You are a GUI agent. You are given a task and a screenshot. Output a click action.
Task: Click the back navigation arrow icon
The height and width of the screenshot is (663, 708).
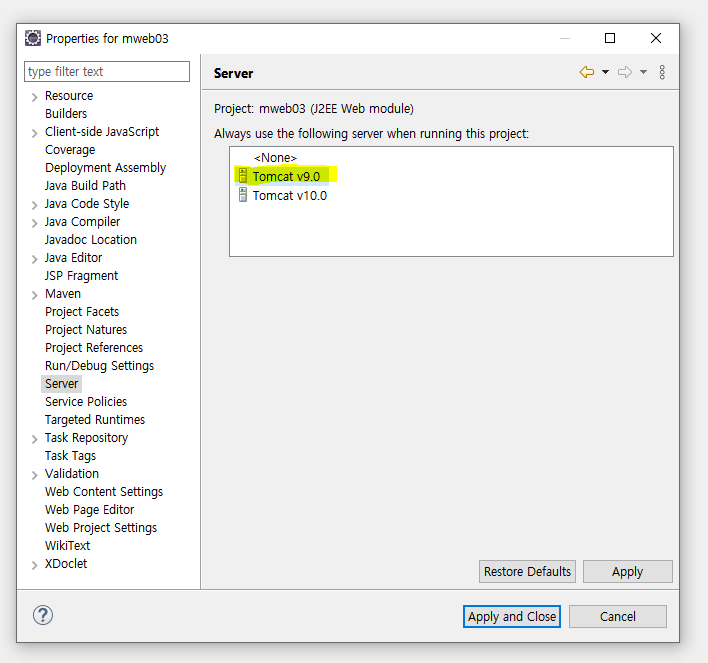[587, 72]
